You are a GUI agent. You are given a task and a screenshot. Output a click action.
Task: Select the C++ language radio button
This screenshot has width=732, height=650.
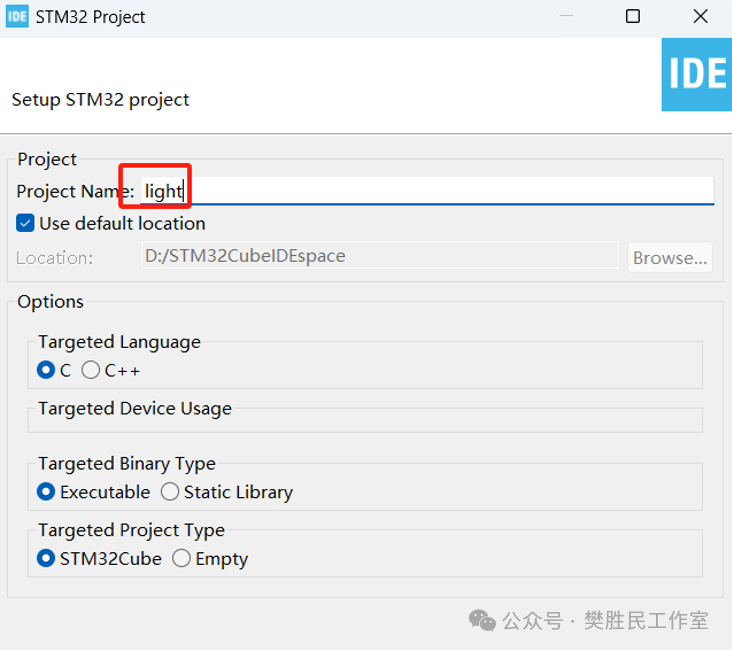point(91,370)
